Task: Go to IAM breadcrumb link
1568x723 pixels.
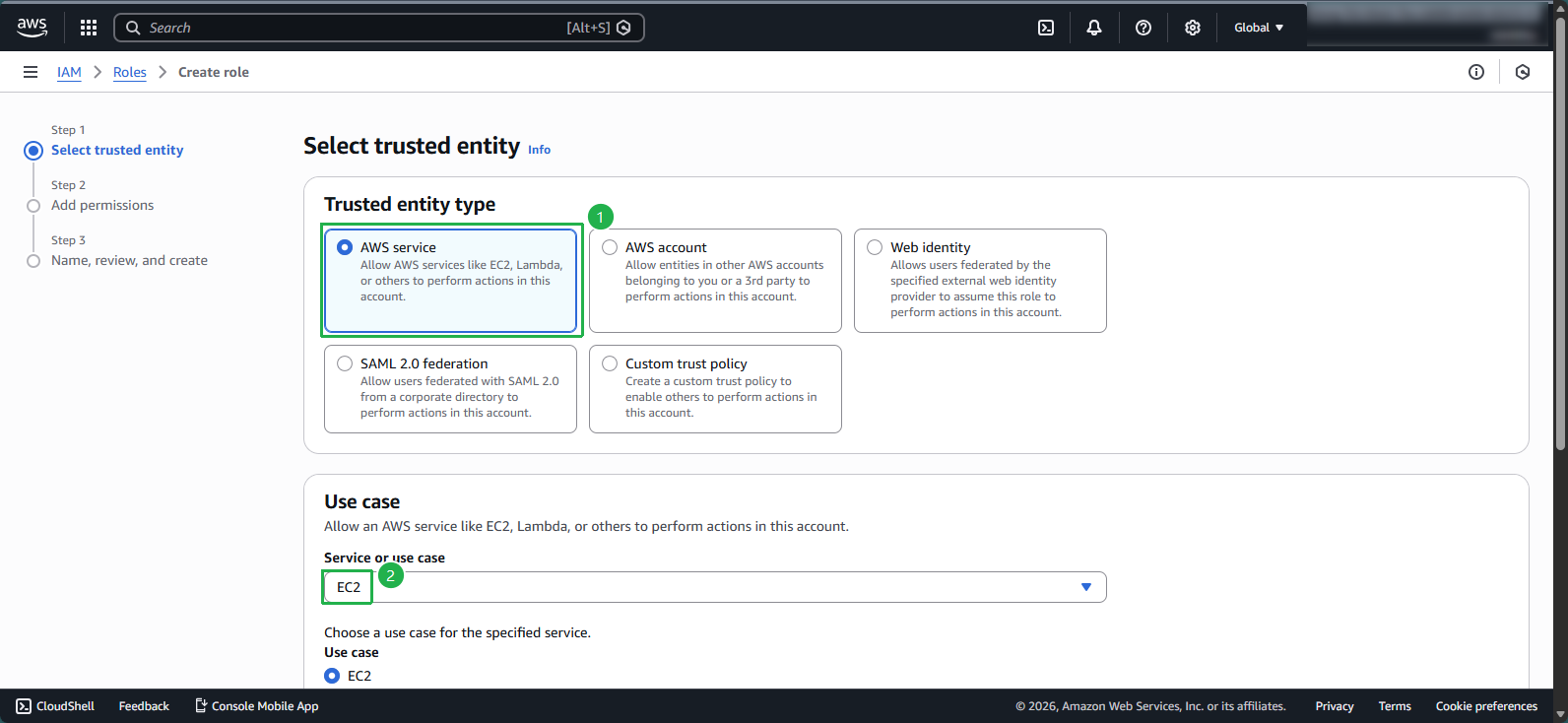Action: [69, 72]
